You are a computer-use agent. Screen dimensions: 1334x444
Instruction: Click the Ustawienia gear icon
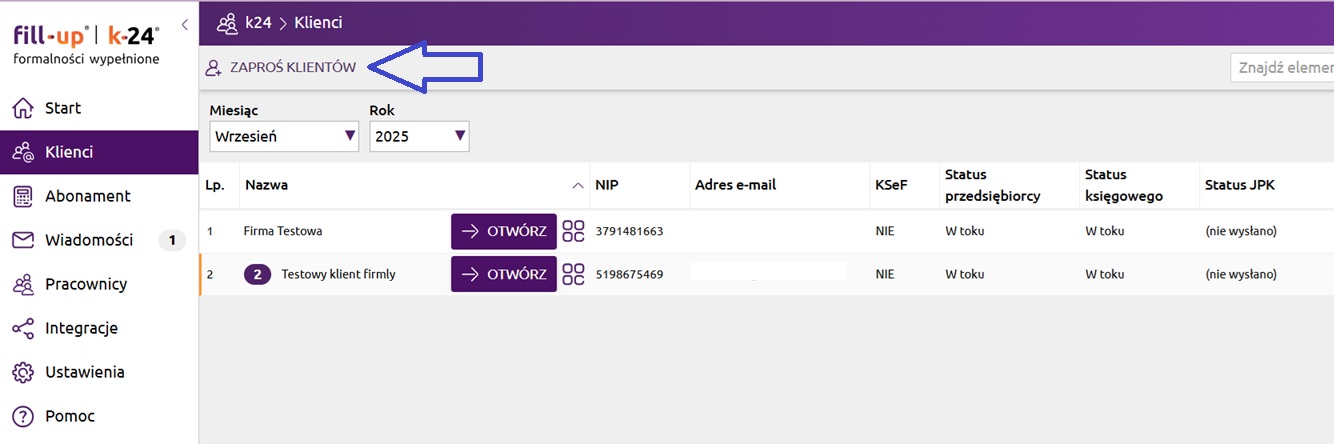coord(22,372)
